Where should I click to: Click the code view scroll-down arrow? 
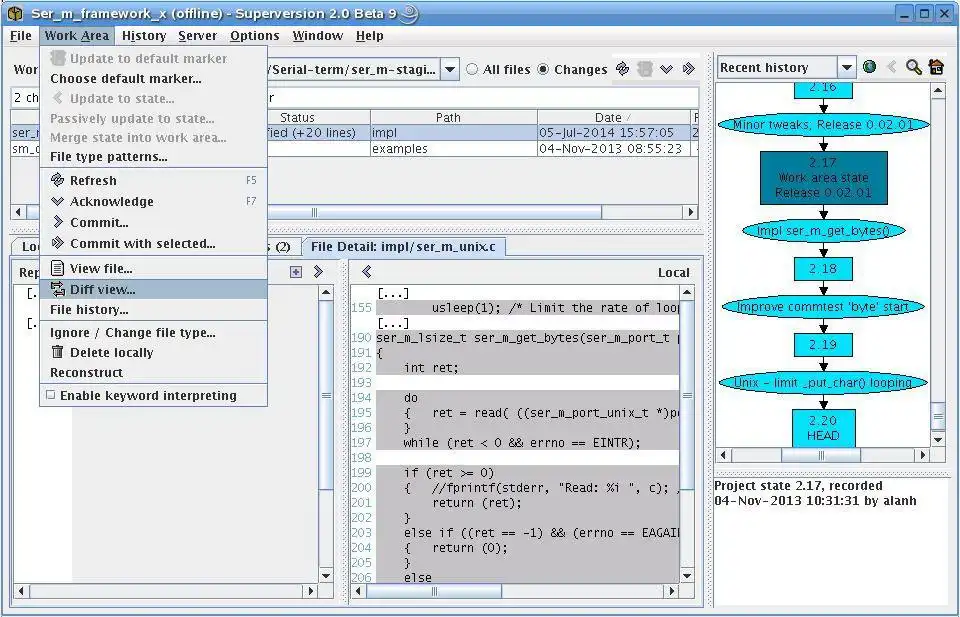click(x=687, y=575)
